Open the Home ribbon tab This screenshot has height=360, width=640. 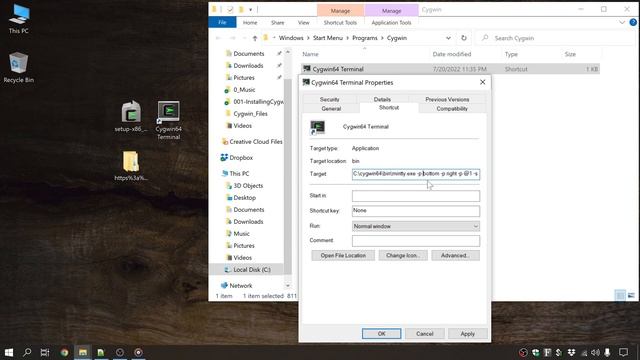click(250, 22)
